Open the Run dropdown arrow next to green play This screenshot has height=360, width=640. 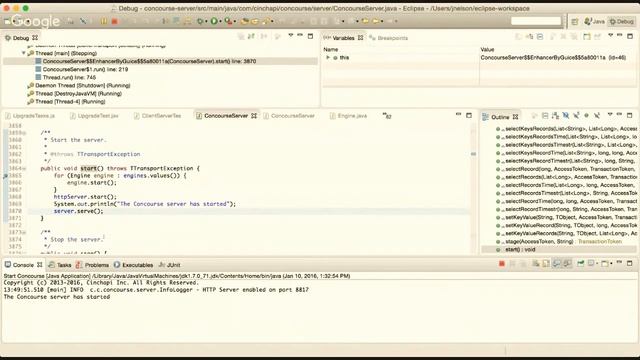(x=220, y=21)
